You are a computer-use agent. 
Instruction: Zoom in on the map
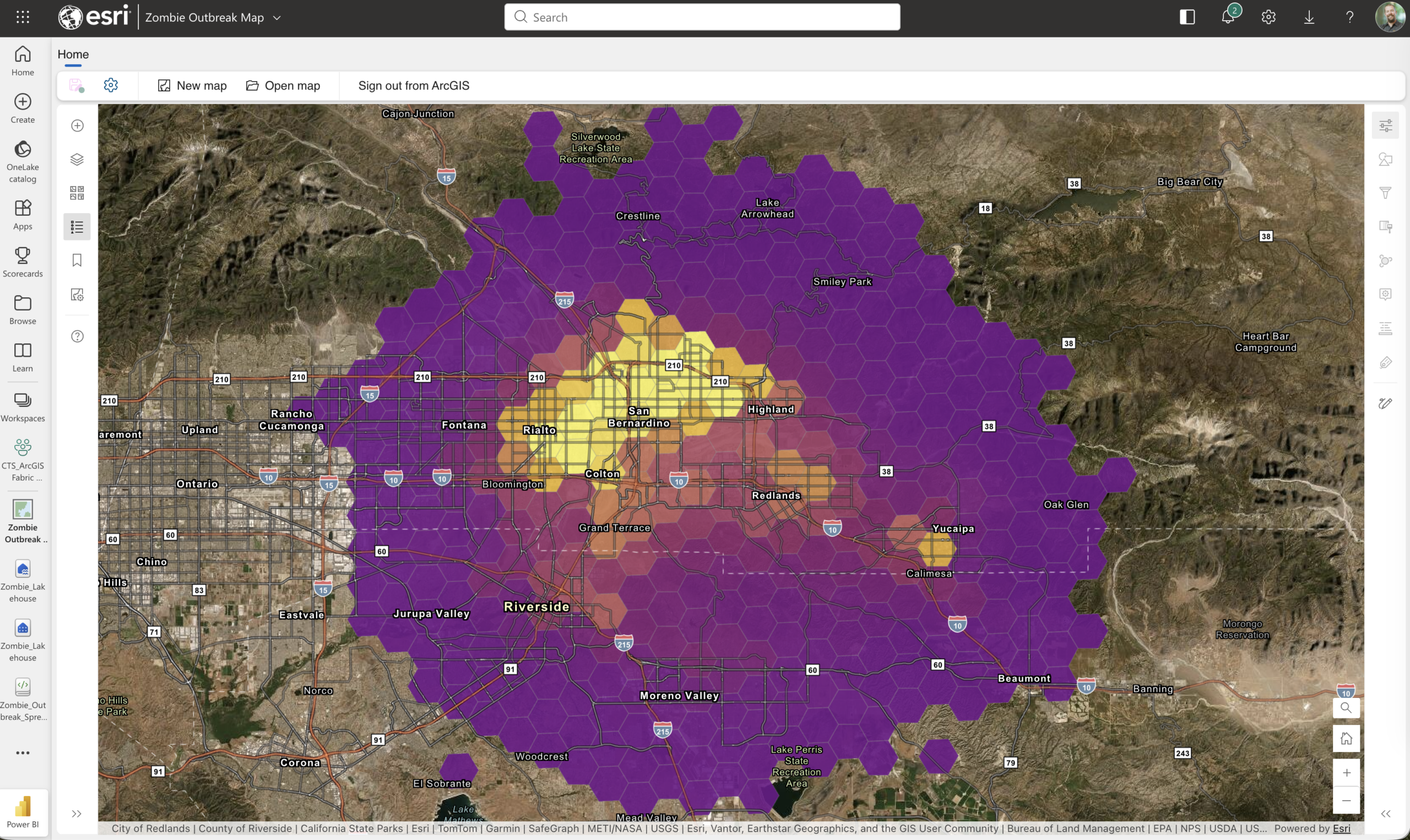1346,773
